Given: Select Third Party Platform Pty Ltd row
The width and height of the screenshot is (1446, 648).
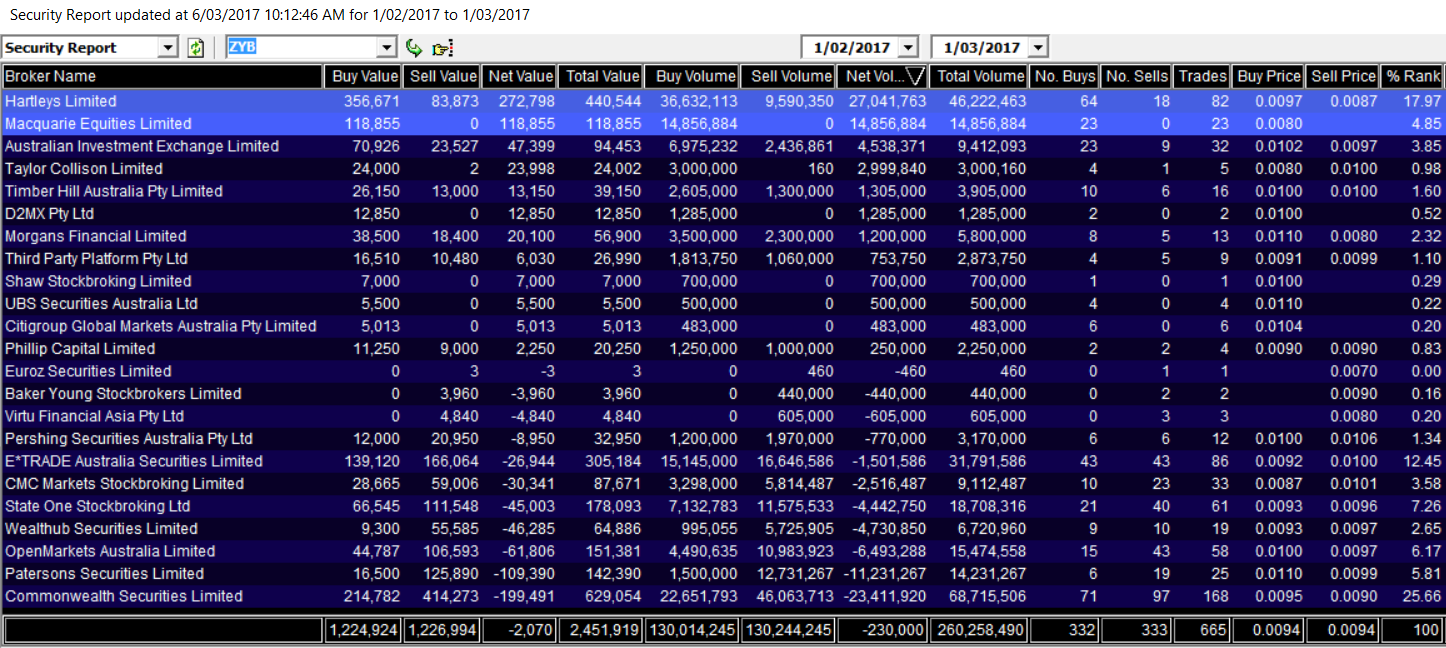Looking at the screenshot, I should coord(723,259).
